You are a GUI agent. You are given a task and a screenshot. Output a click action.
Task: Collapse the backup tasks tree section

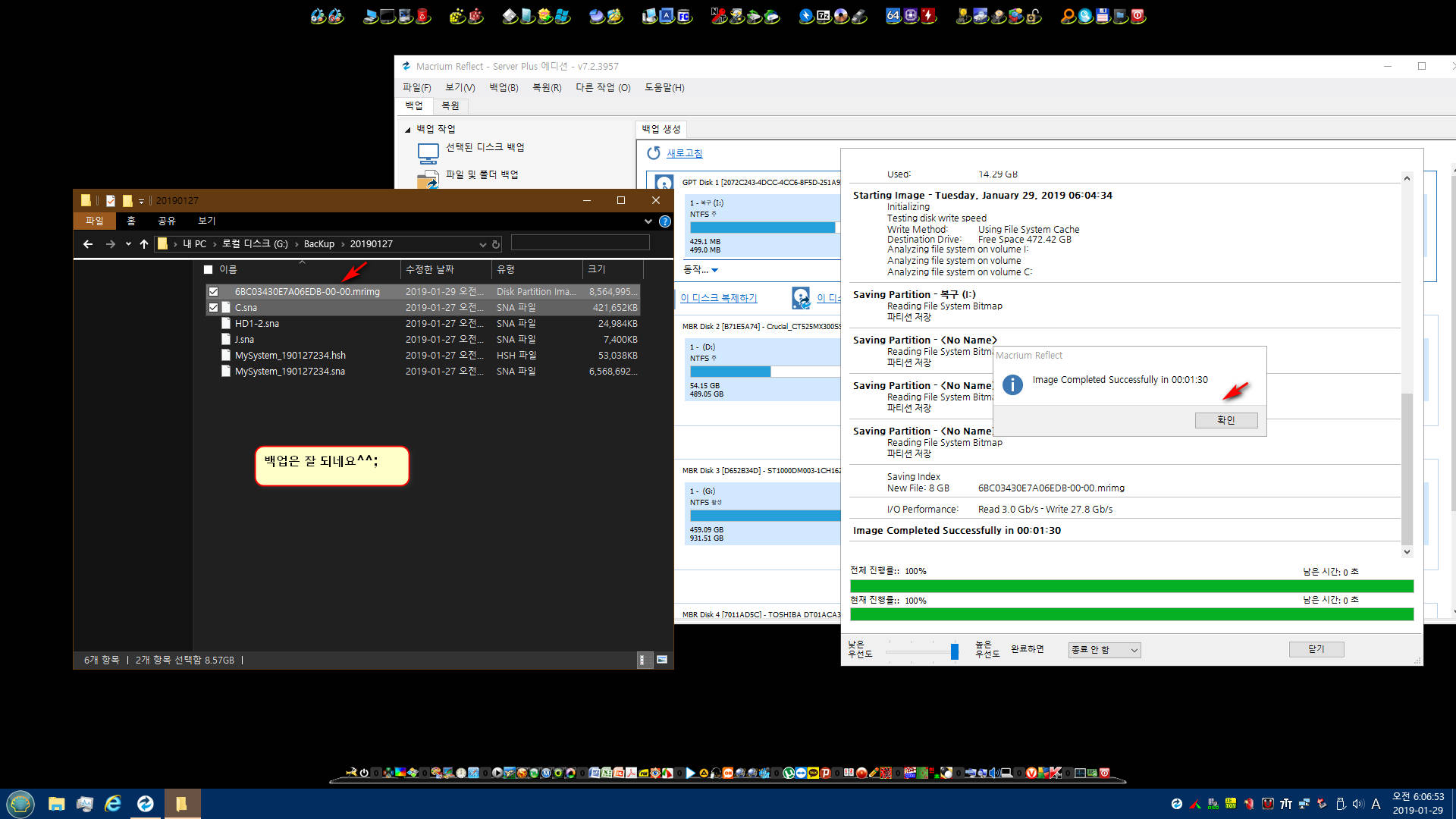pyautogui.click(x=408, y=130)
